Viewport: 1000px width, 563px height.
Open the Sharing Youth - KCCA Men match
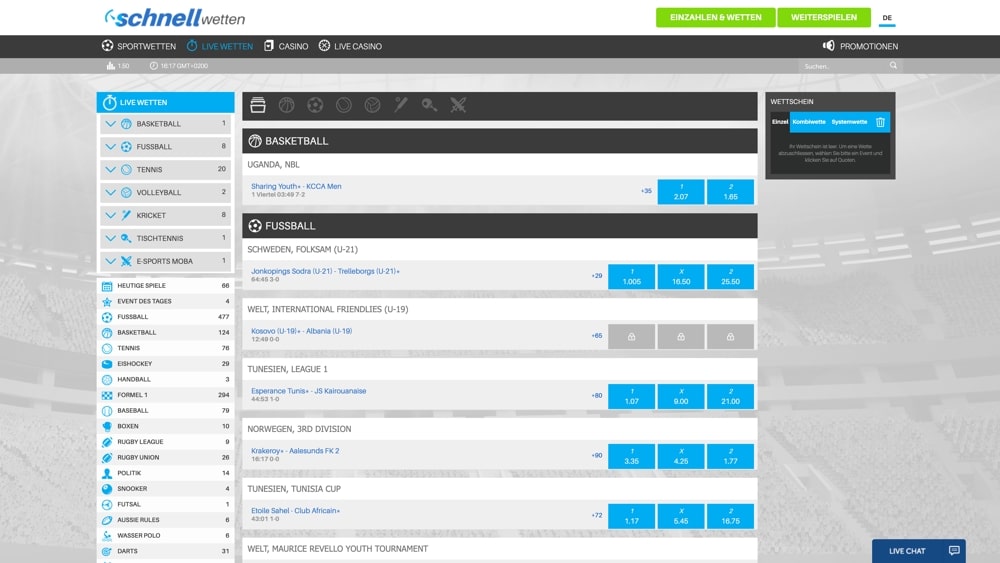pyautogui.click(x=296, y=187)
